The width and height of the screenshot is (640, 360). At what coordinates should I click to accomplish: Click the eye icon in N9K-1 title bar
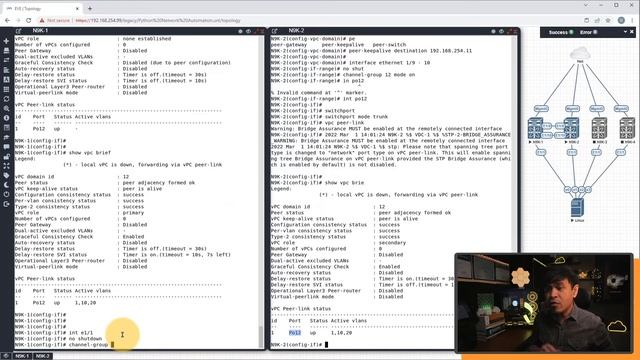(x=248, y=31)
